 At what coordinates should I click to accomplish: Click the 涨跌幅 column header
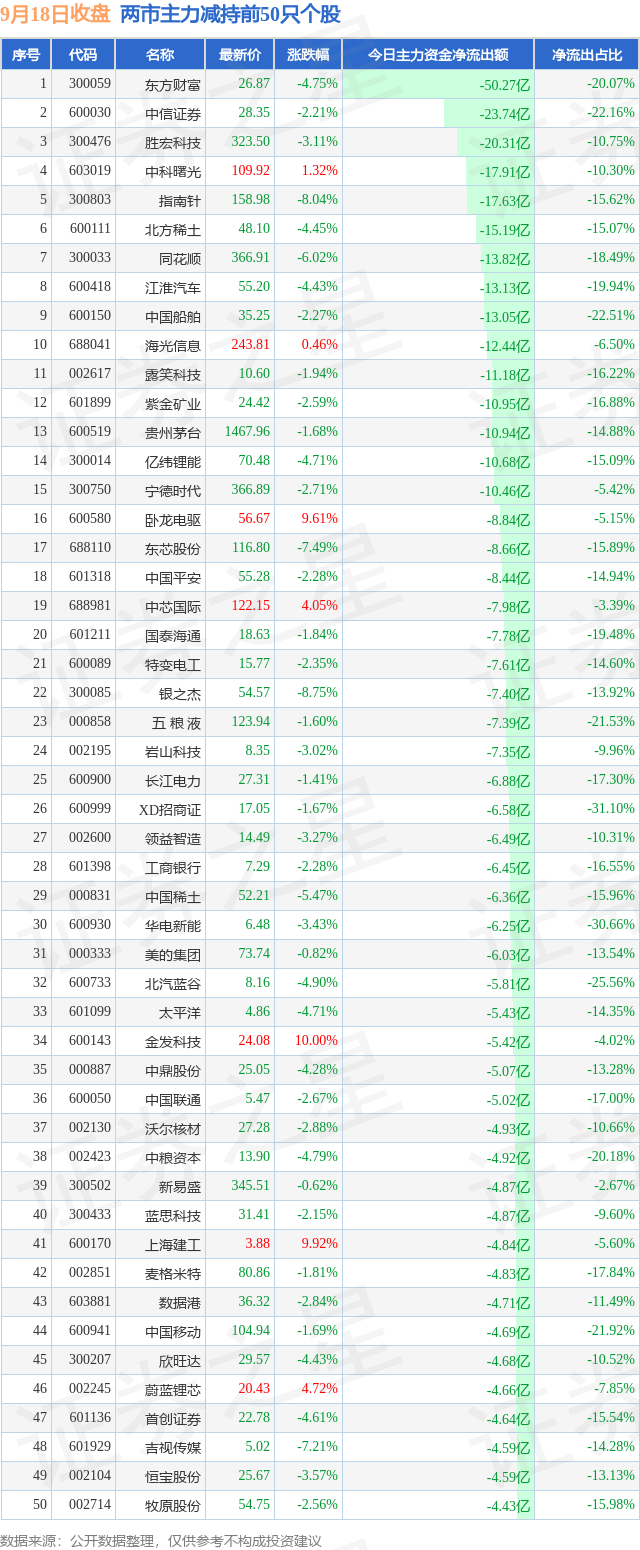[308, 55]
